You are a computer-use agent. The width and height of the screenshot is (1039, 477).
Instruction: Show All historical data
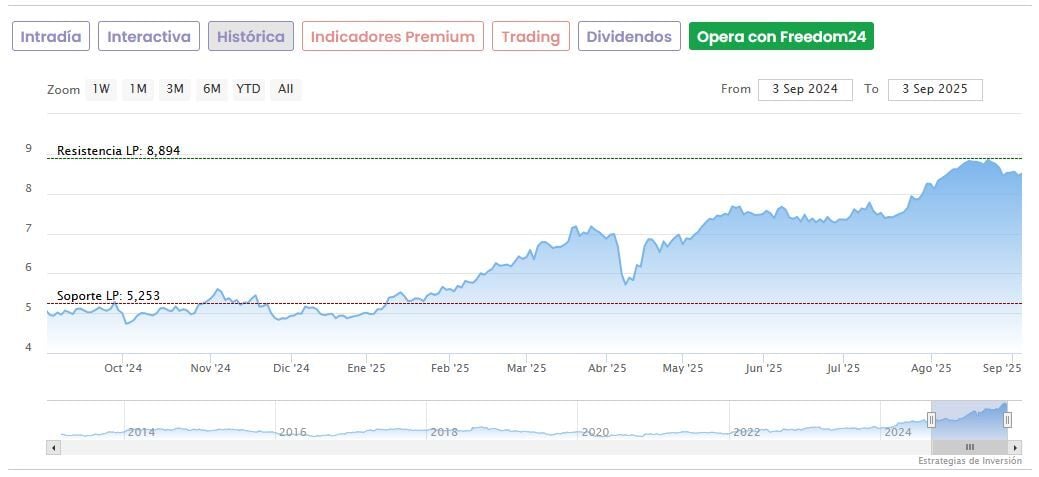(286, 89)
